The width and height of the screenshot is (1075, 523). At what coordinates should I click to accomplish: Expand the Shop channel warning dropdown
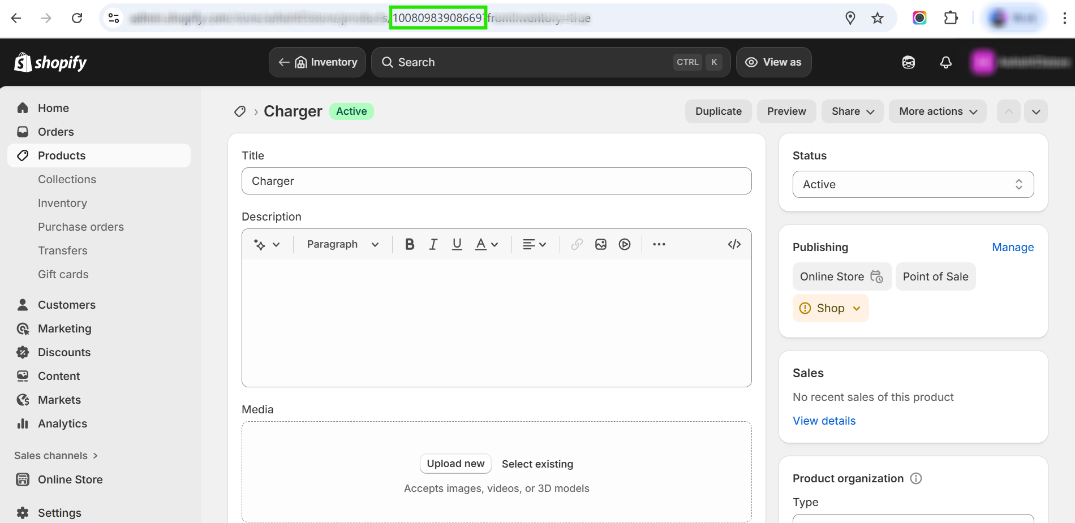point(831,308)
